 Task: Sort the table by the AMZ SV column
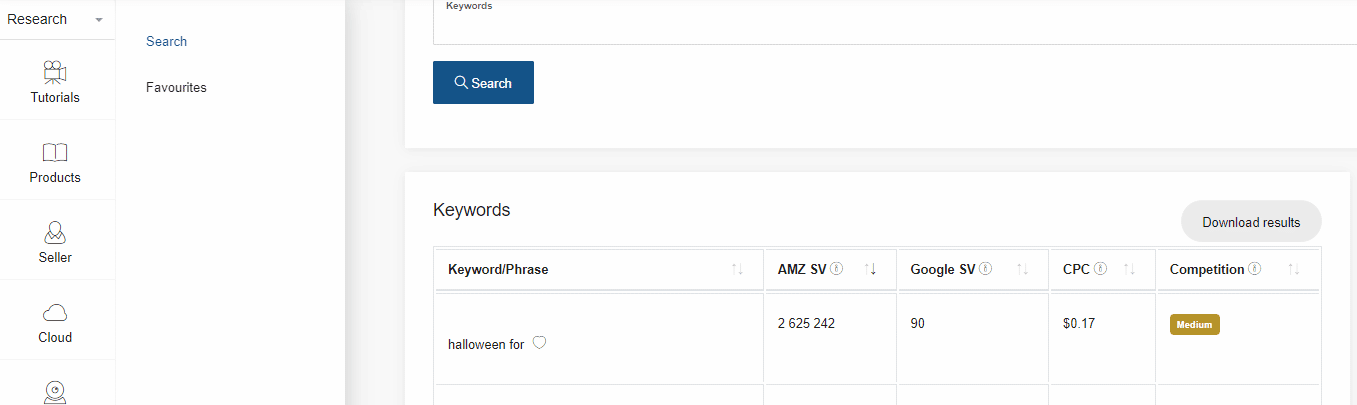(x=870, y=269)
